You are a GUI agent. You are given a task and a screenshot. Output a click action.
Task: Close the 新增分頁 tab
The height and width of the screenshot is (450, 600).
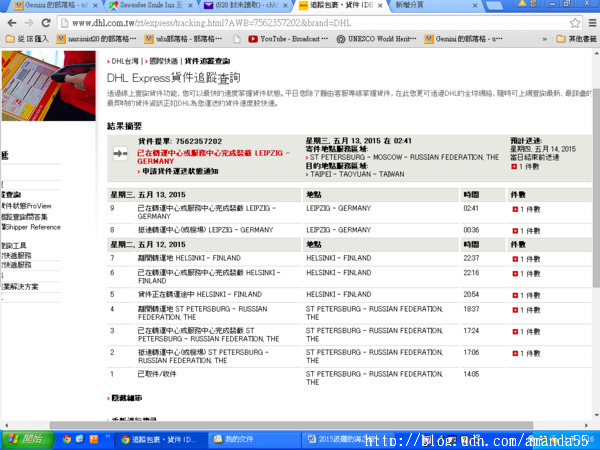(475, 6)
